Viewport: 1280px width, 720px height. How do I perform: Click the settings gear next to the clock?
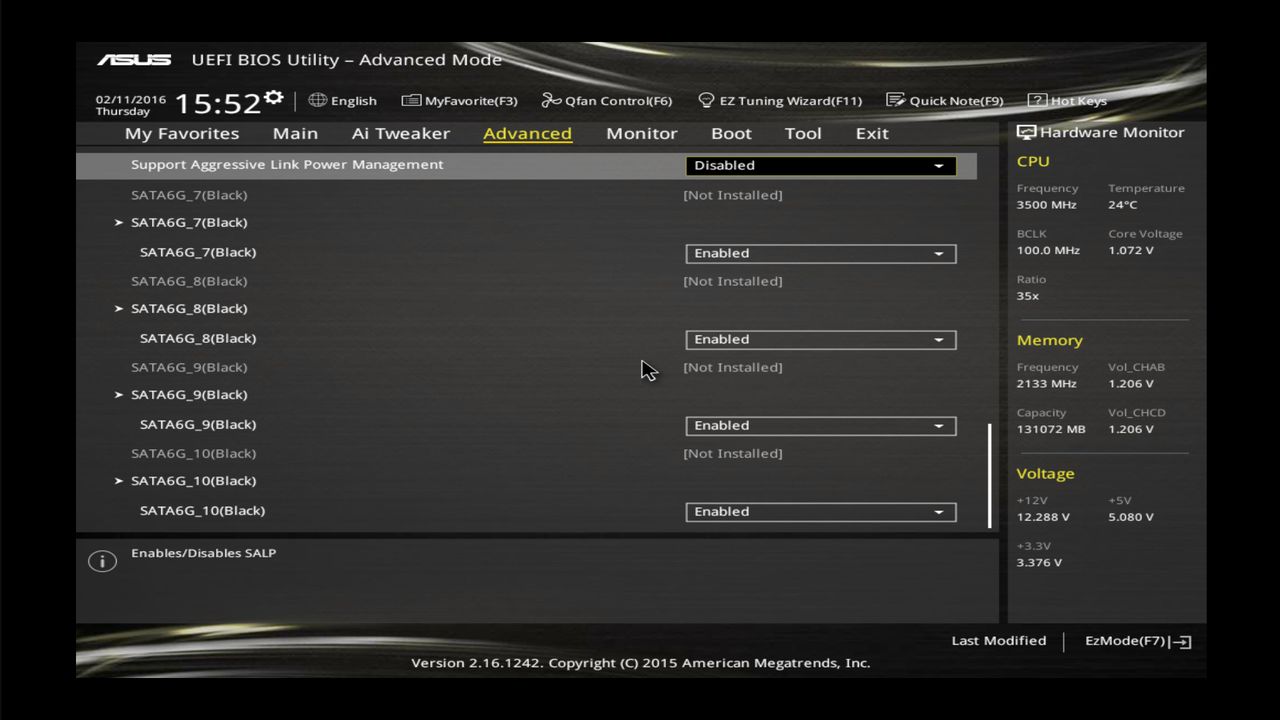point(273,98)
